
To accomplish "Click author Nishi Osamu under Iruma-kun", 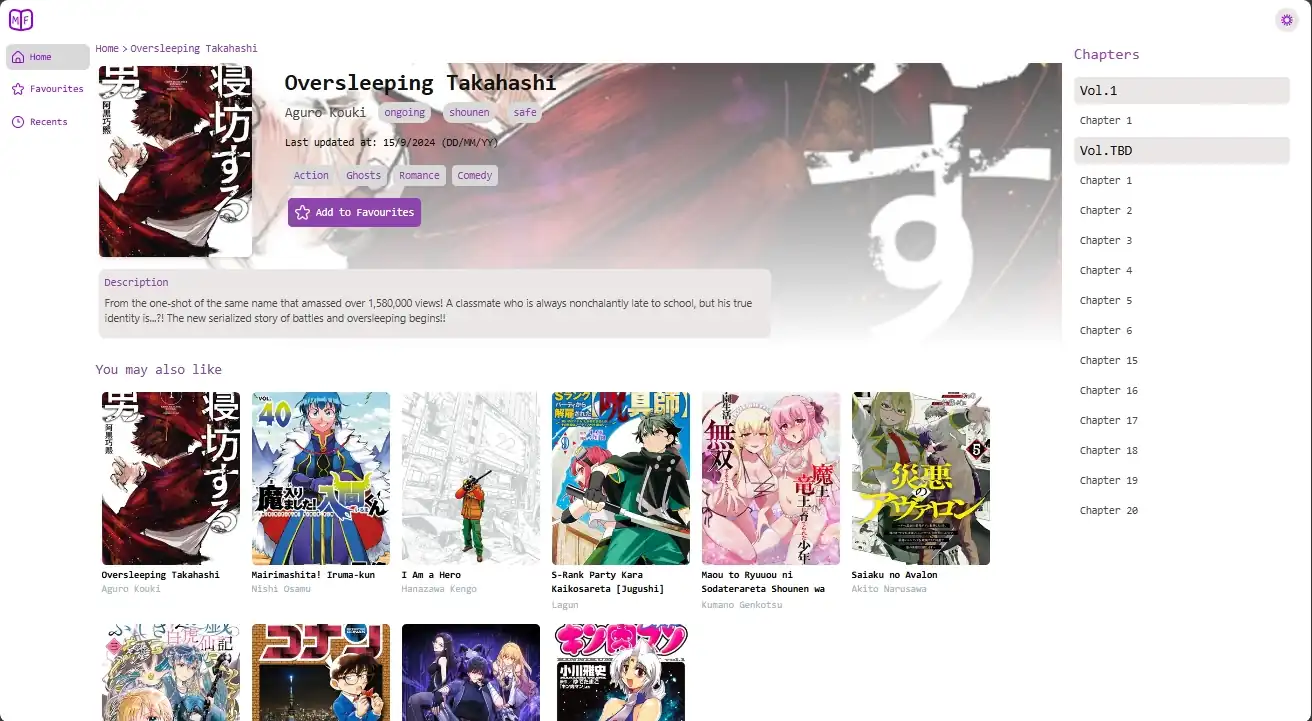I will coord(281,589).
